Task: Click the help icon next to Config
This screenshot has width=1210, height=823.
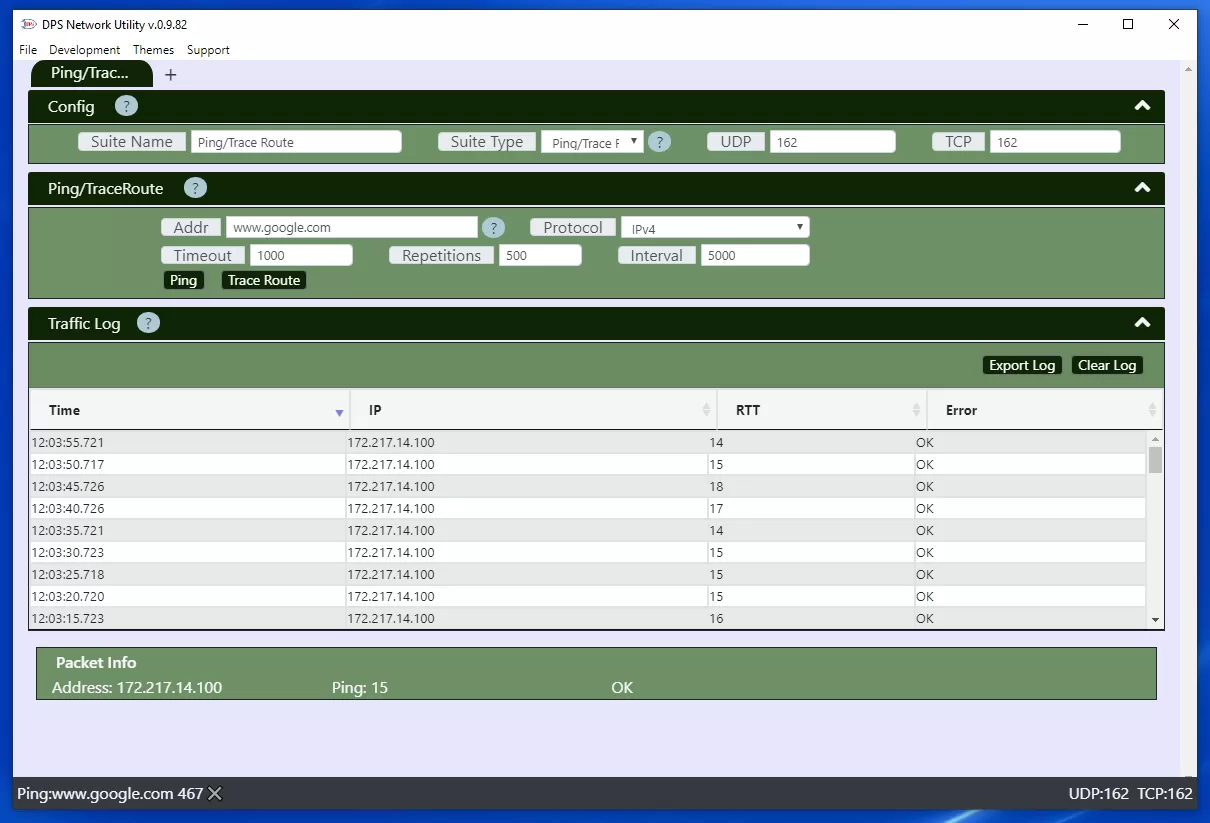Action: pyautogui.click(x=126, y=106)
